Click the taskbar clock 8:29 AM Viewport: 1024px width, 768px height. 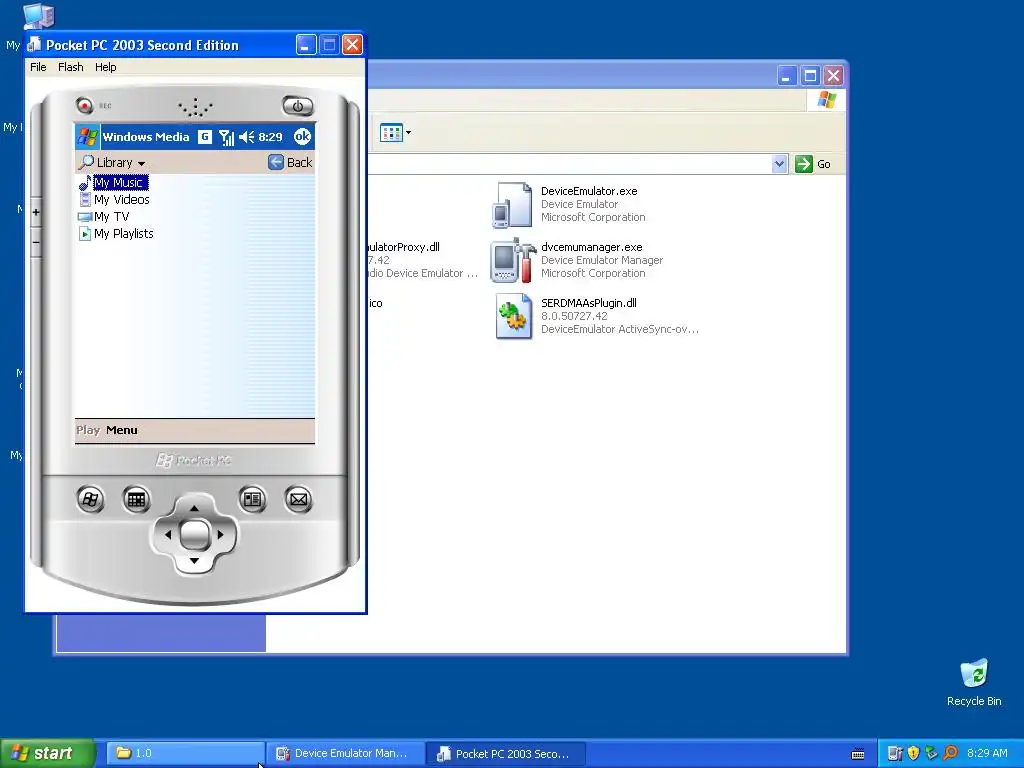(x=987, y=753)
